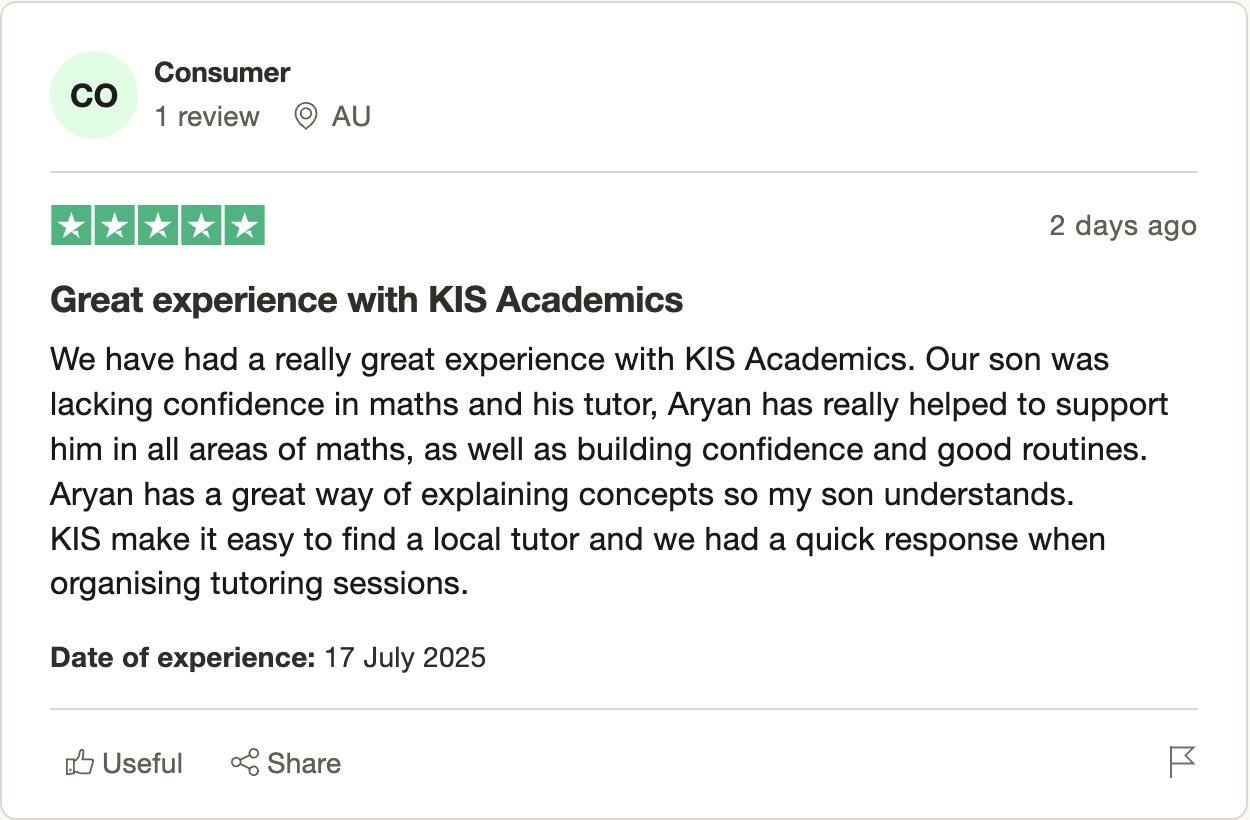Click the '1 review' count text
Screen dimensions: 1250x820
(207, 117)
